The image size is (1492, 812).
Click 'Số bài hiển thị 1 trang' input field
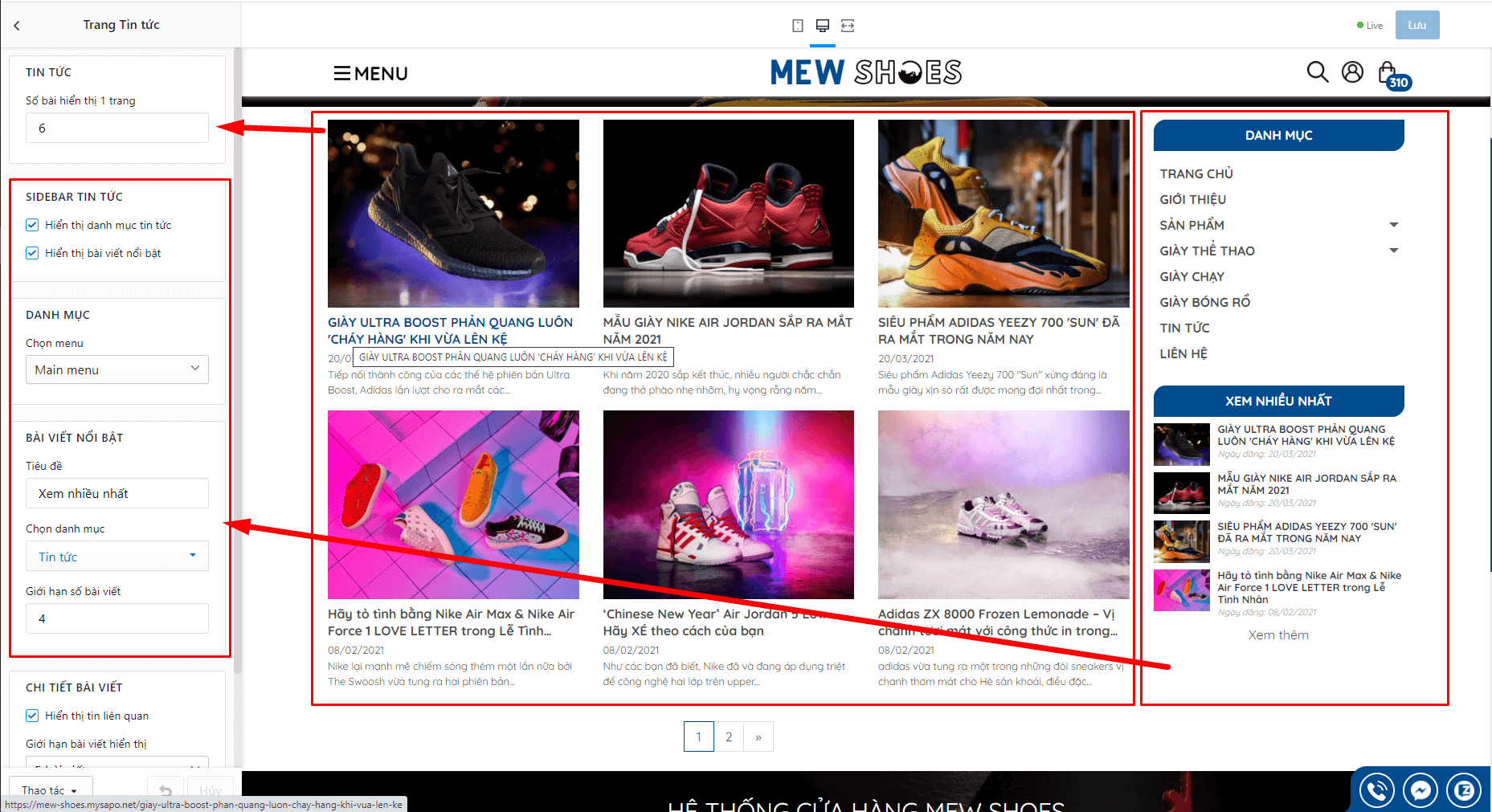pos(117,128)
